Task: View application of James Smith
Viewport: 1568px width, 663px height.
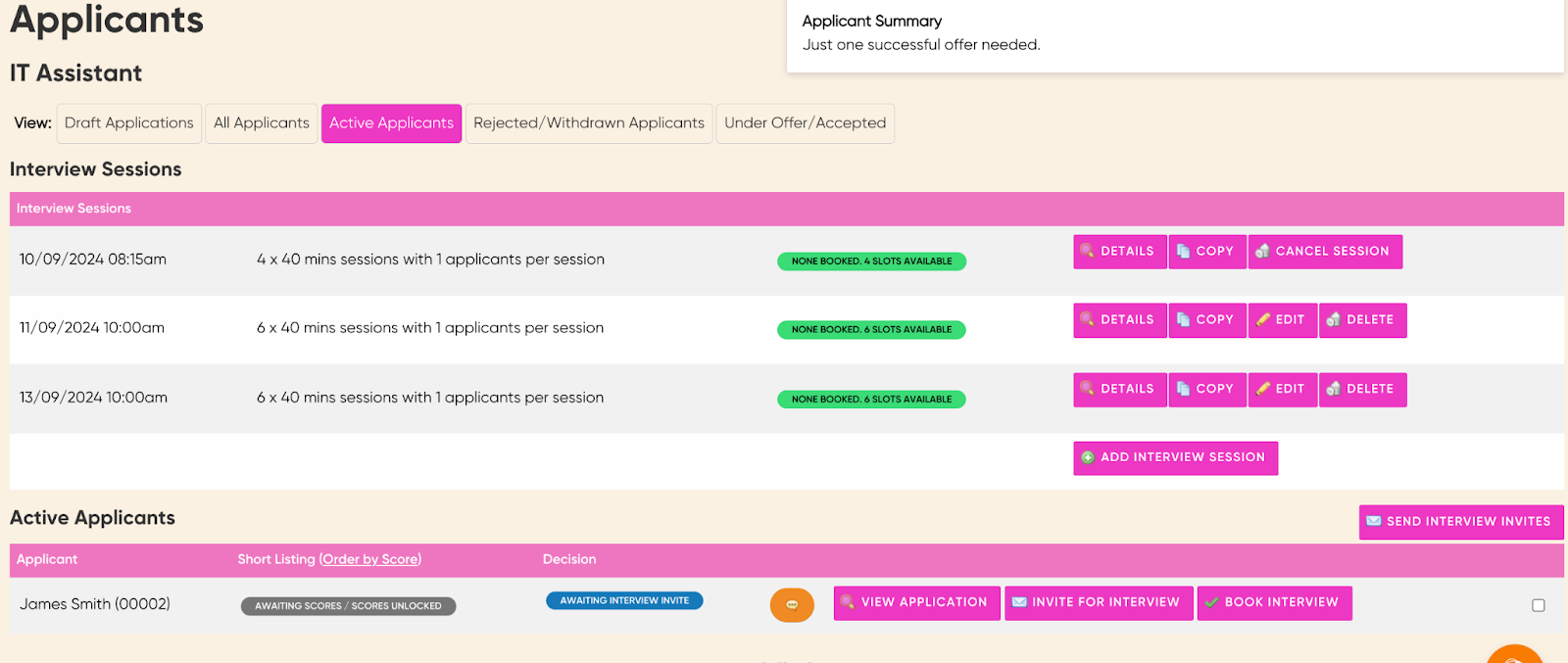Action: coord(916,603)
